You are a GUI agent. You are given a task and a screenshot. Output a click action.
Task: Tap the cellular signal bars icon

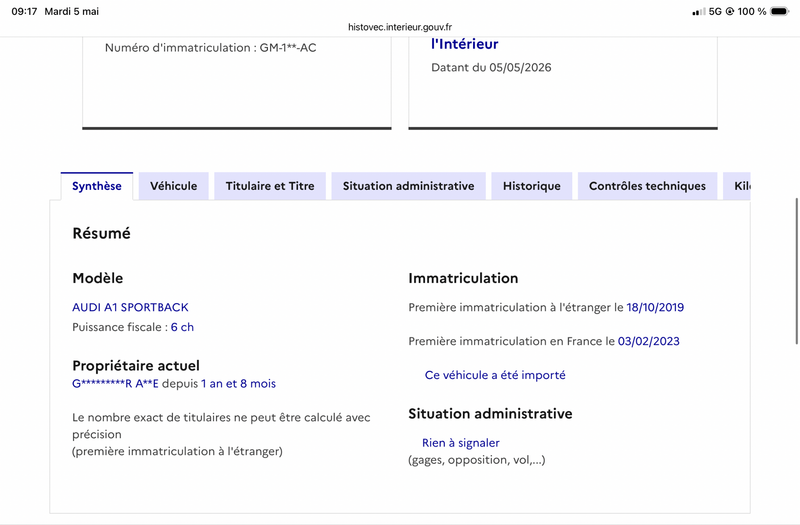click(699, 11)
